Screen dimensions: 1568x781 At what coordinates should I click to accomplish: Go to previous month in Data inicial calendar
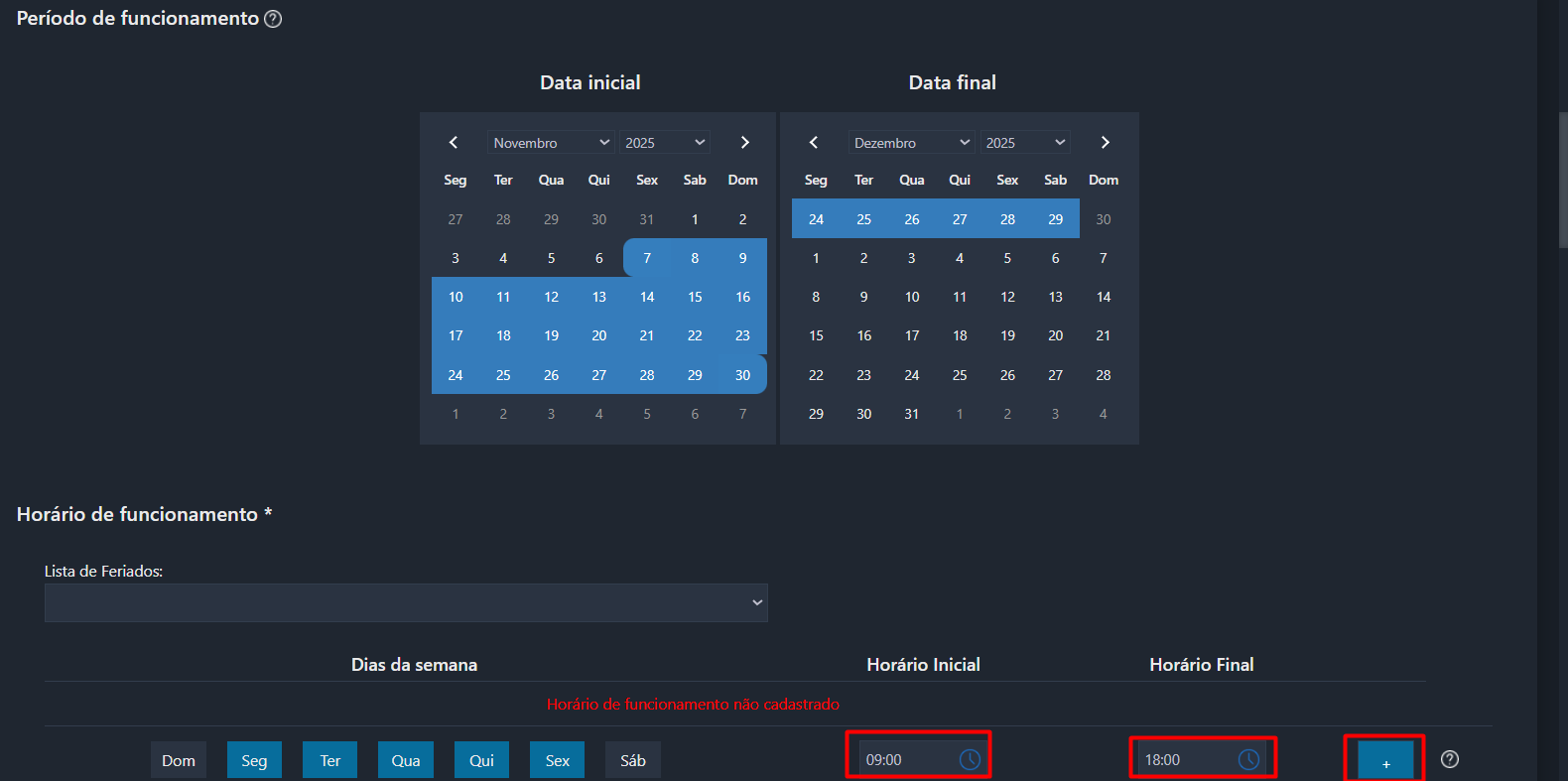pos(454,143)
